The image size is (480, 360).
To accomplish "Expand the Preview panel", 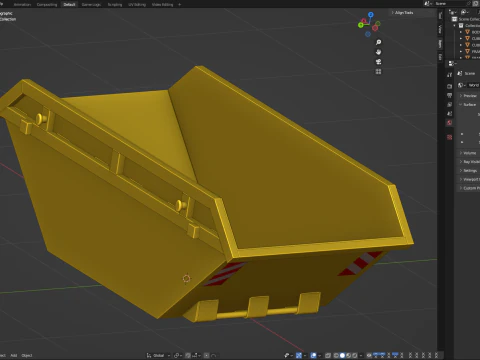I will tap(469, 96).
